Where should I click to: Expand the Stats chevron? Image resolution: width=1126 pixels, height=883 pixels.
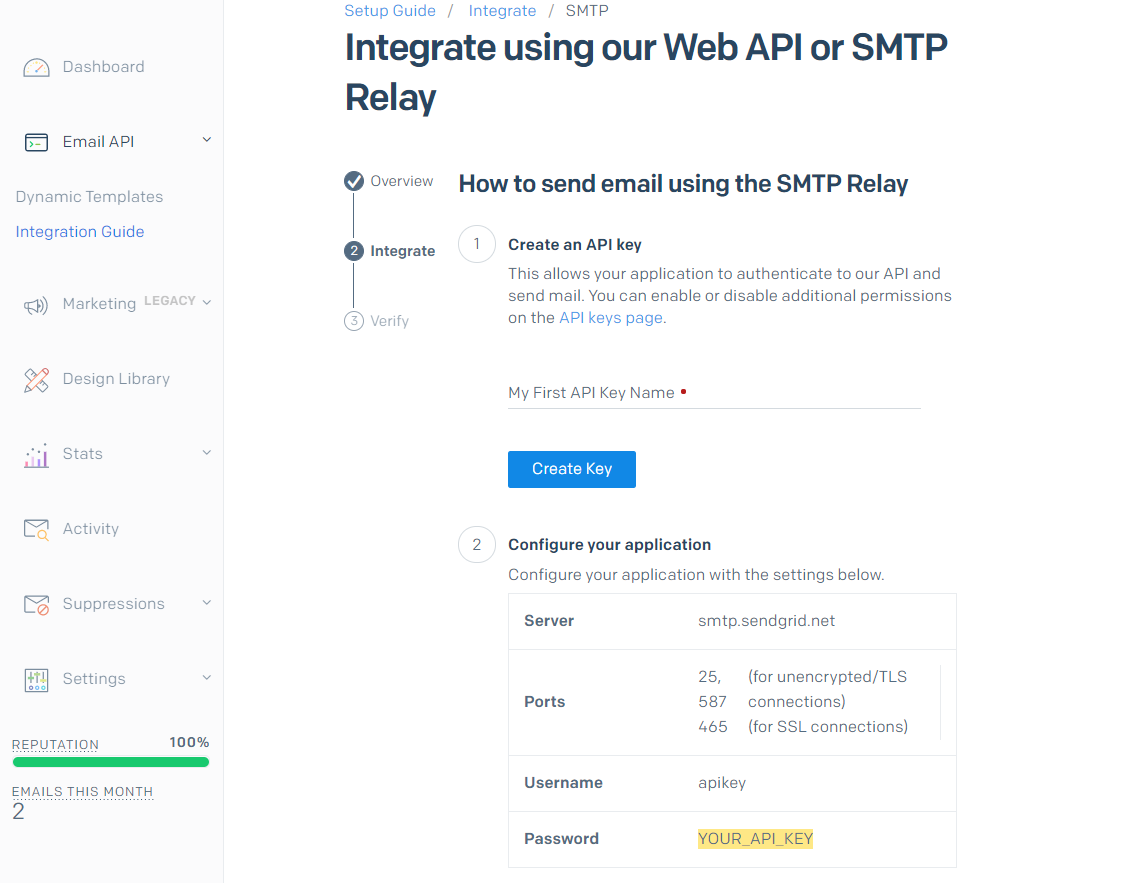coord(207,452)
